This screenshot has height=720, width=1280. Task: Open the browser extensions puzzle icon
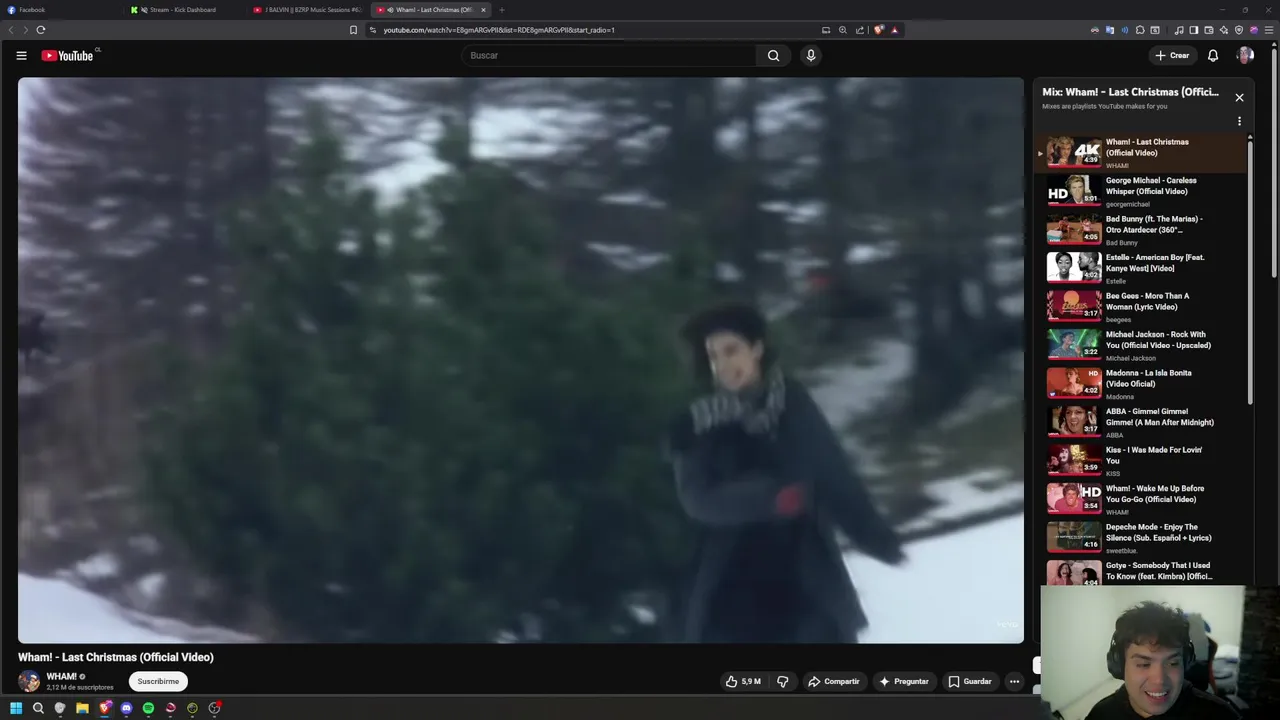pos(1140,30)
